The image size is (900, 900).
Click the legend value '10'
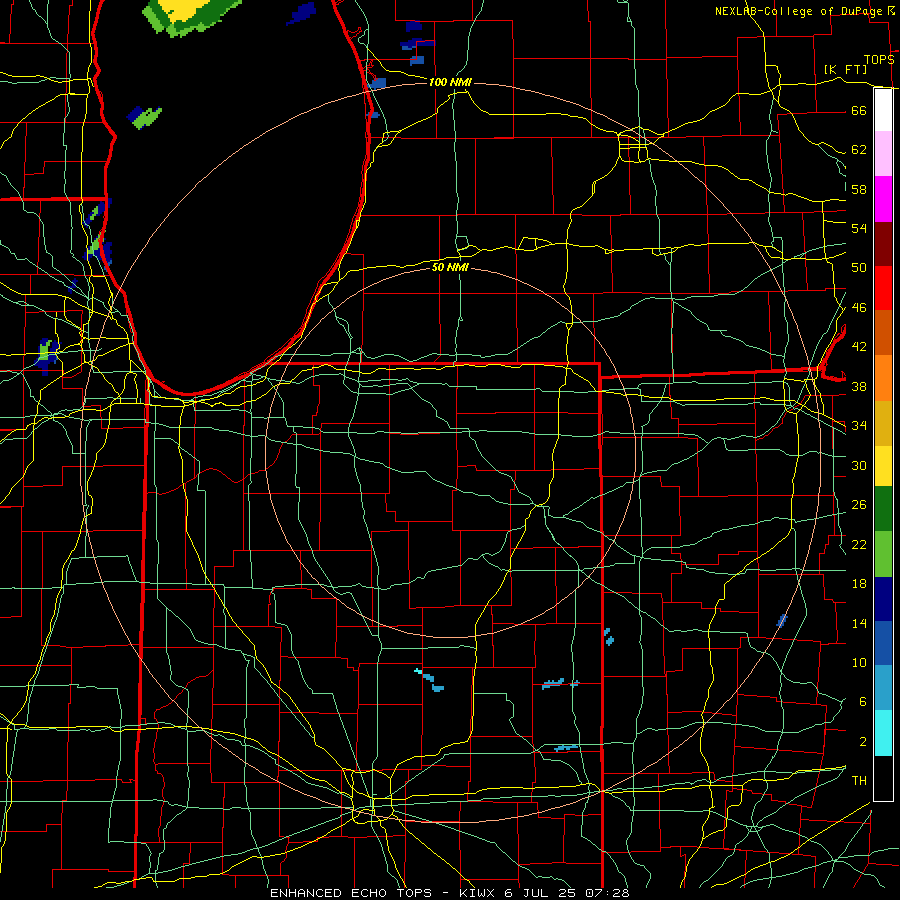click(859, 663)
